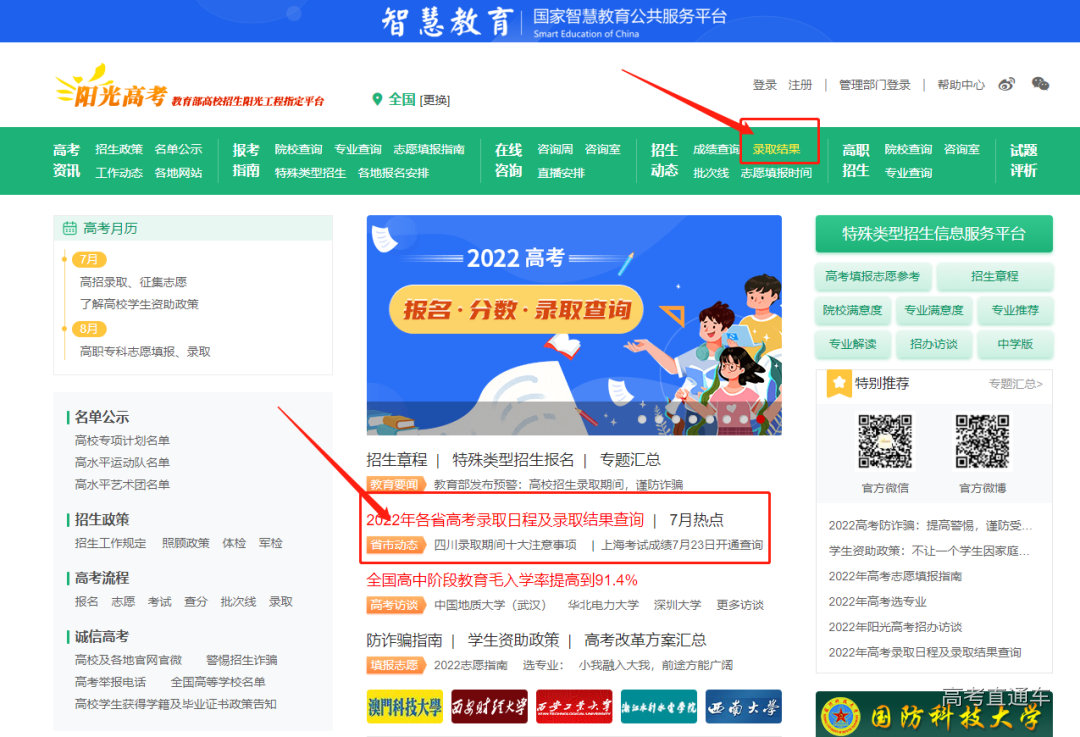This screenshot has width=1080, height=737.
Task: Click [更换] to change region
Action: click(435, 100)
